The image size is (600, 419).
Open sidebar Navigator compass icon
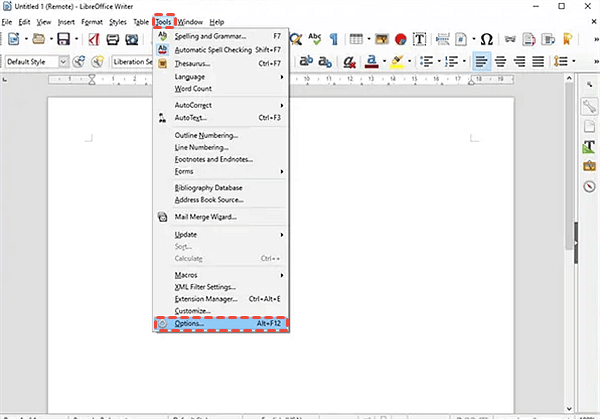(589, 186)
